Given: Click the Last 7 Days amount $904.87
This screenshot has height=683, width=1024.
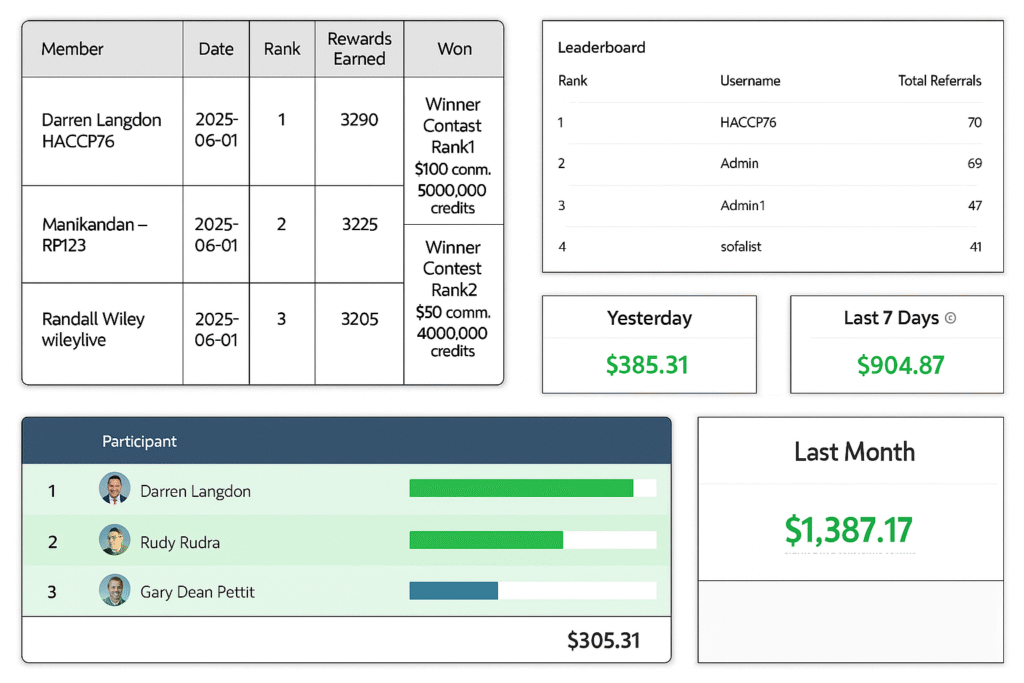Looking at the screenshot, I should [x=900, y=365].
